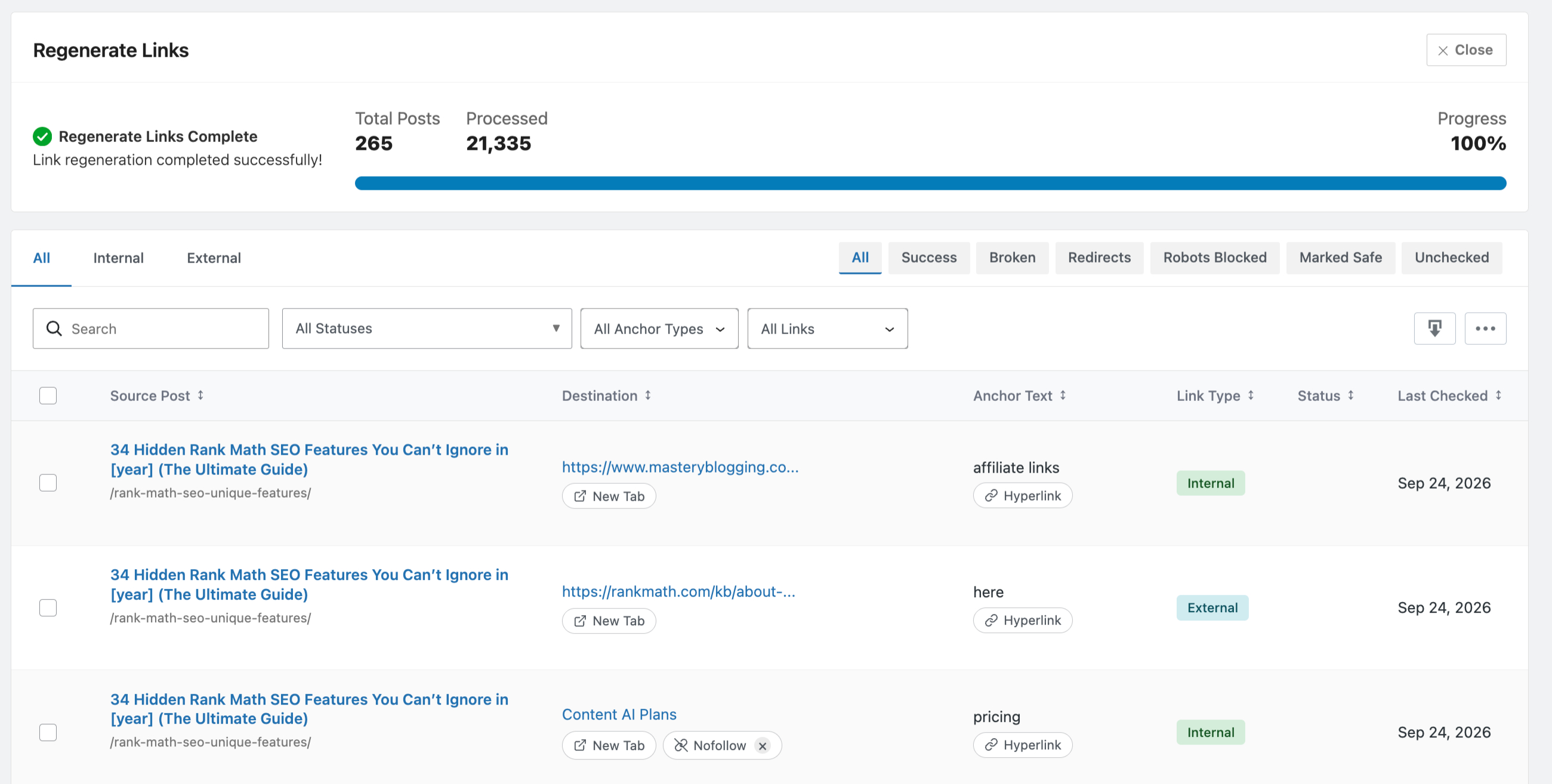Check the row with 'affiliate links' anchor

[x=48, y=483]
